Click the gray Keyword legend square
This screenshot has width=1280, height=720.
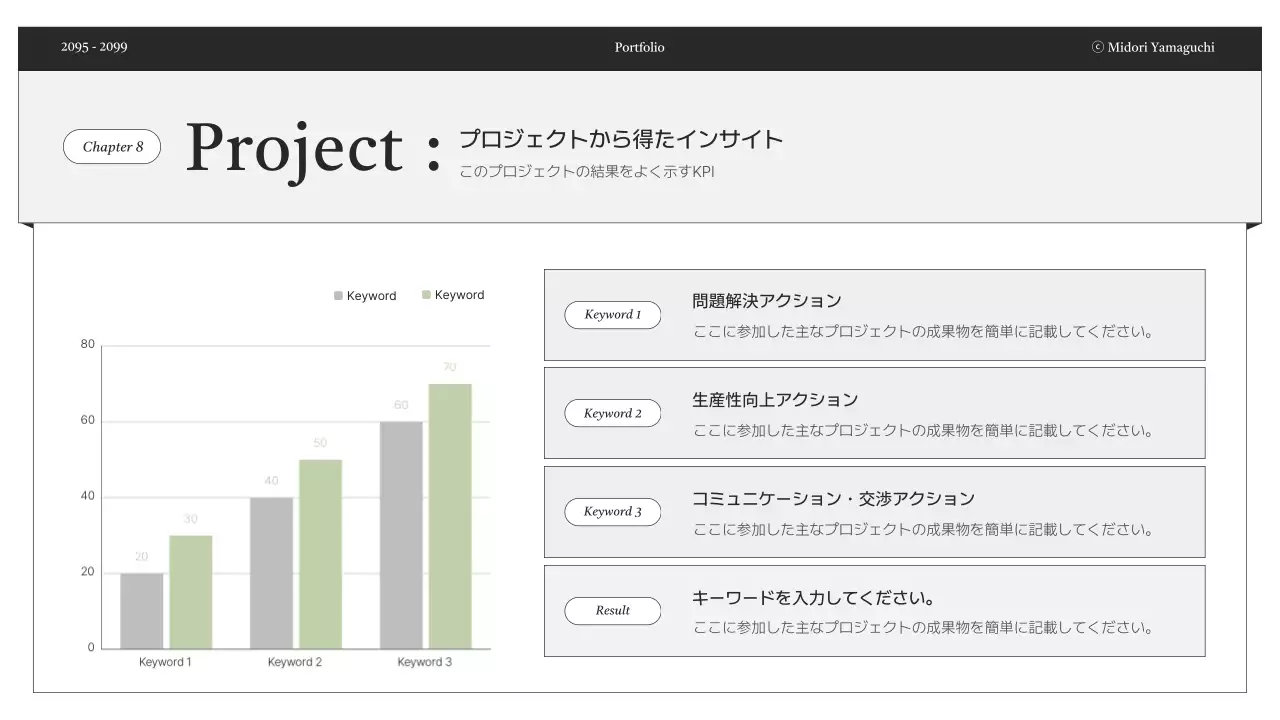(338, 296)
